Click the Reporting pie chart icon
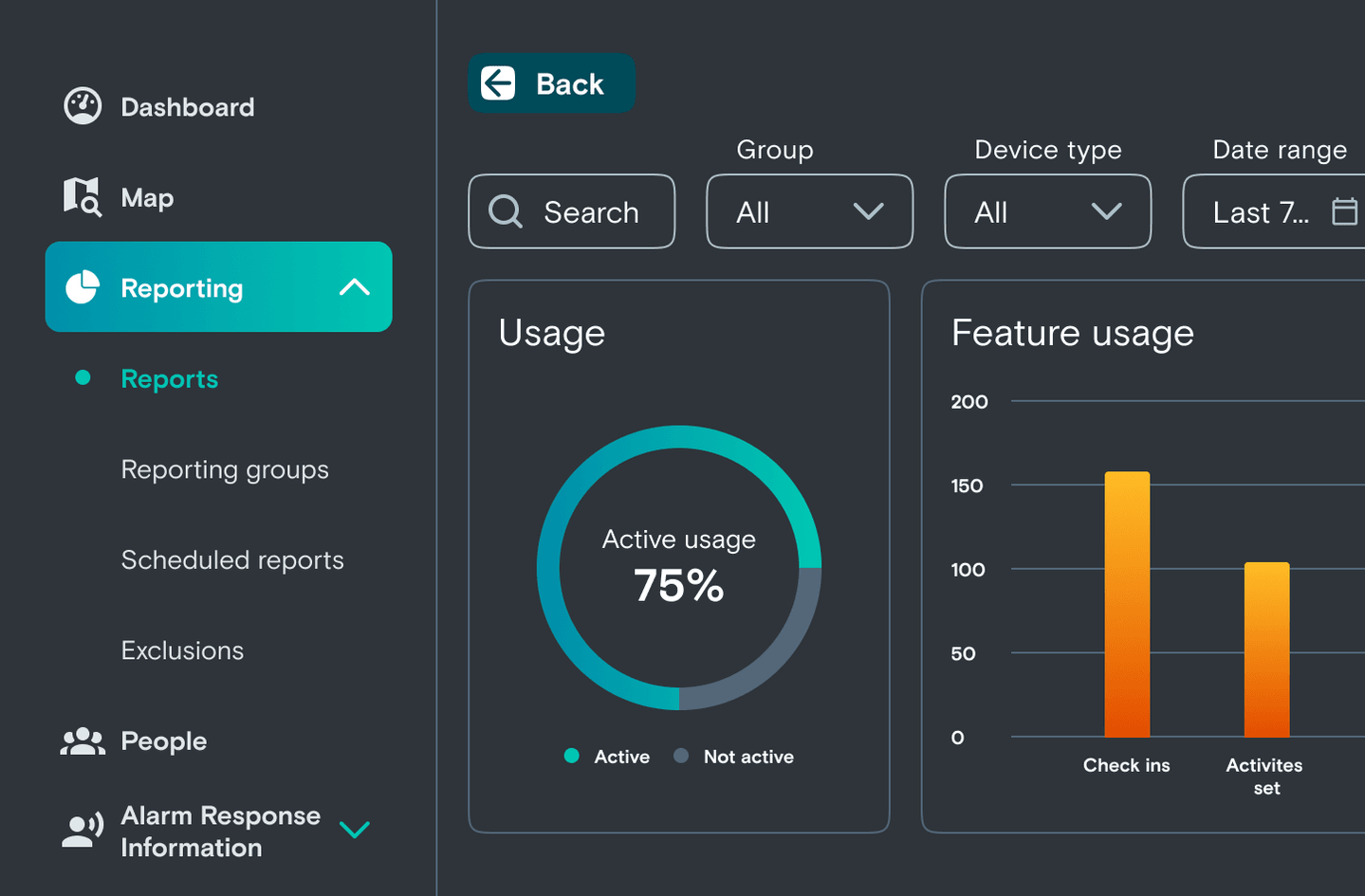The height and width of the screenshot is (896, 1365). pos(83,287)
